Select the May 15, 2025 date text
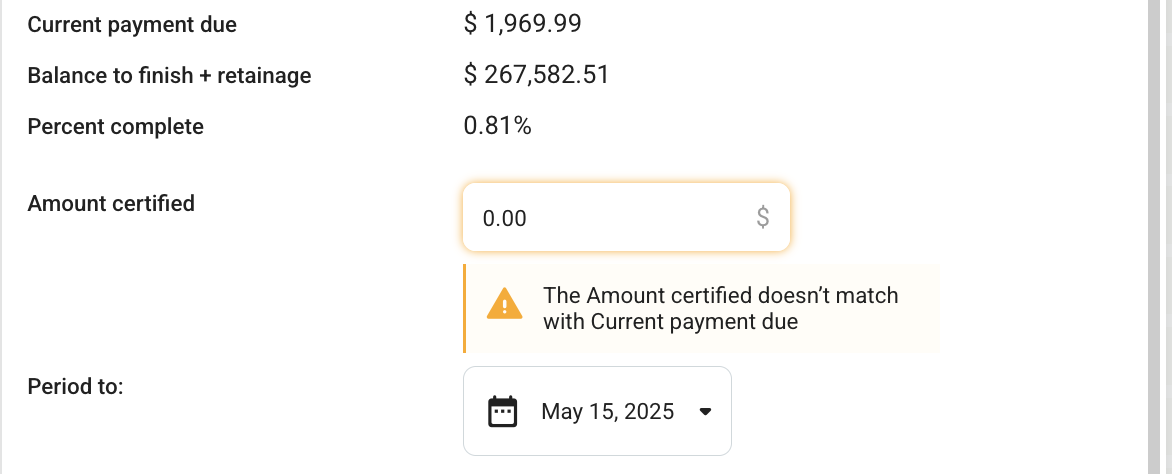 608,412
